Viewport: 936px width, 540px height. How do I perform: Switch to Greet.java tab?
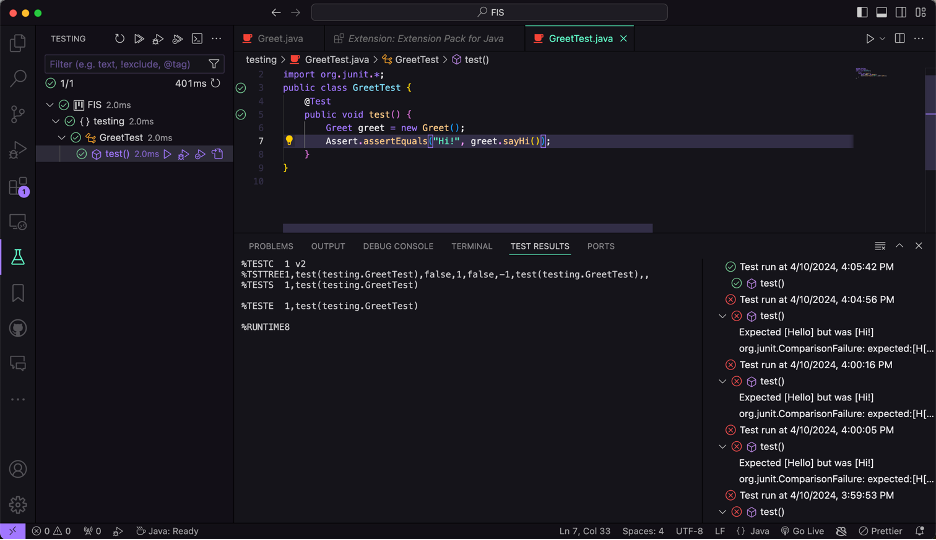point(279,38)
